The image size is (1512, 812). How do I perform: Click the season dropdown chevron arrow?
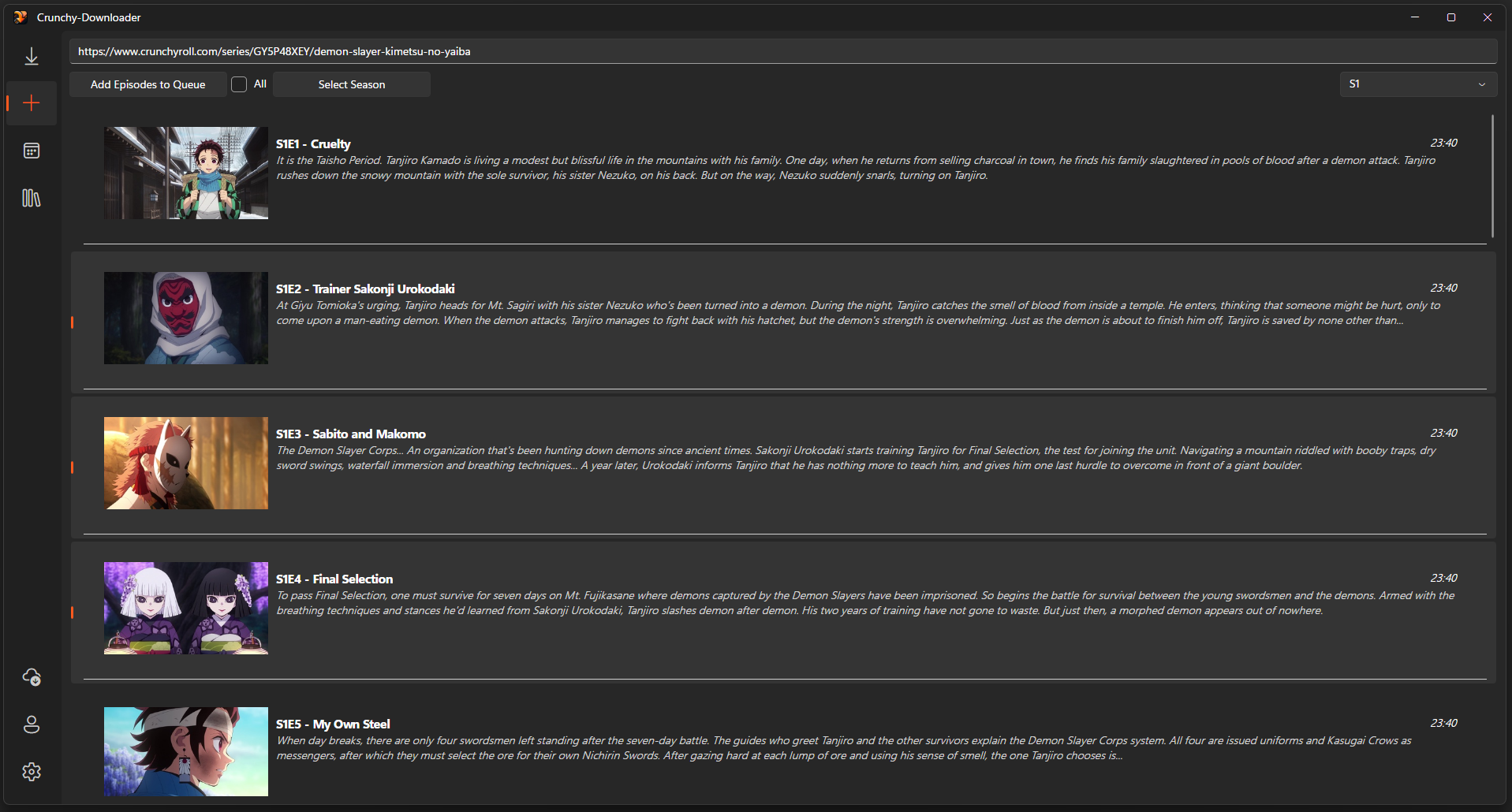pos(1481,84)
